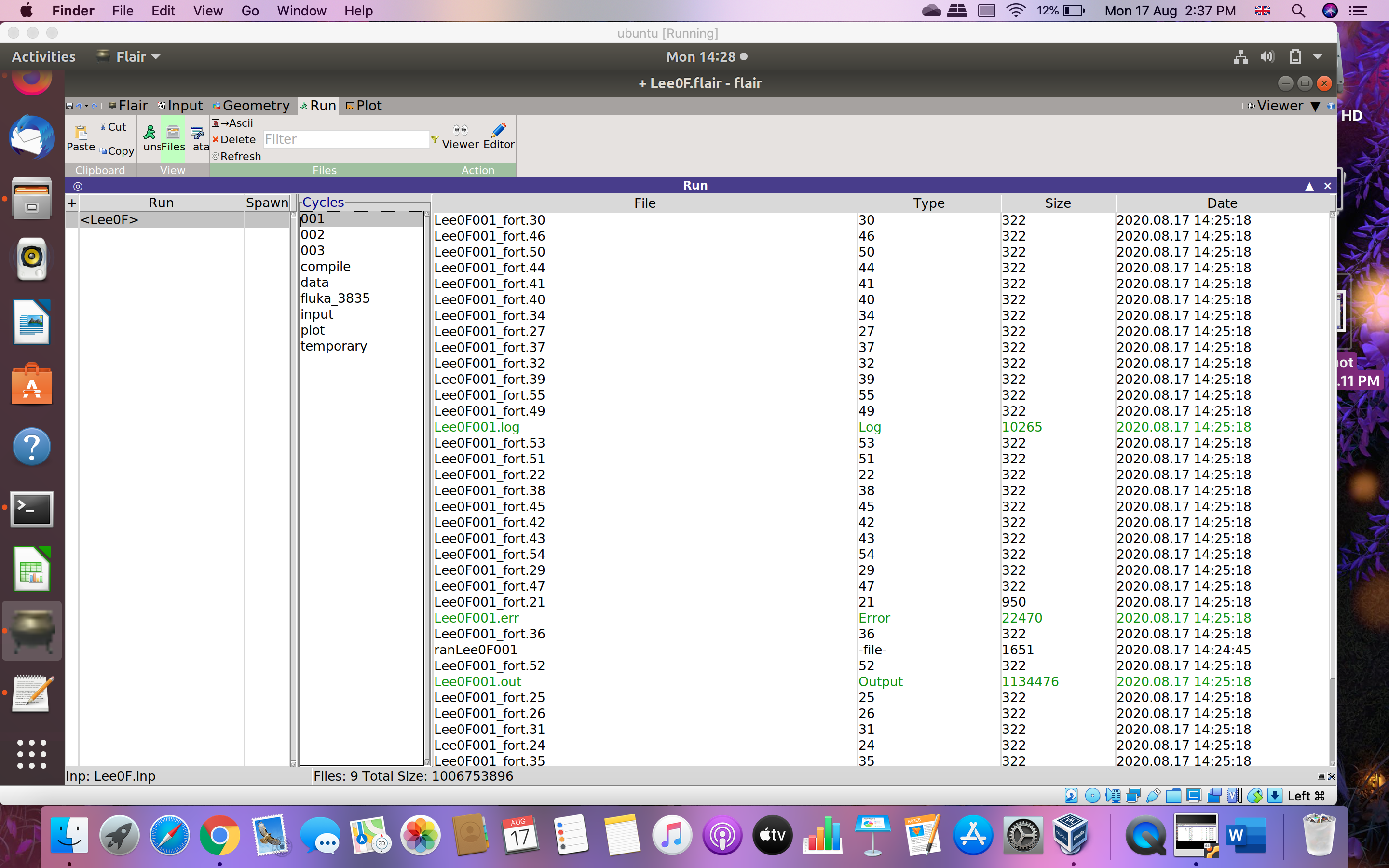
Task: Click the Run panel pin circle icon
Action: click(78, 186)
